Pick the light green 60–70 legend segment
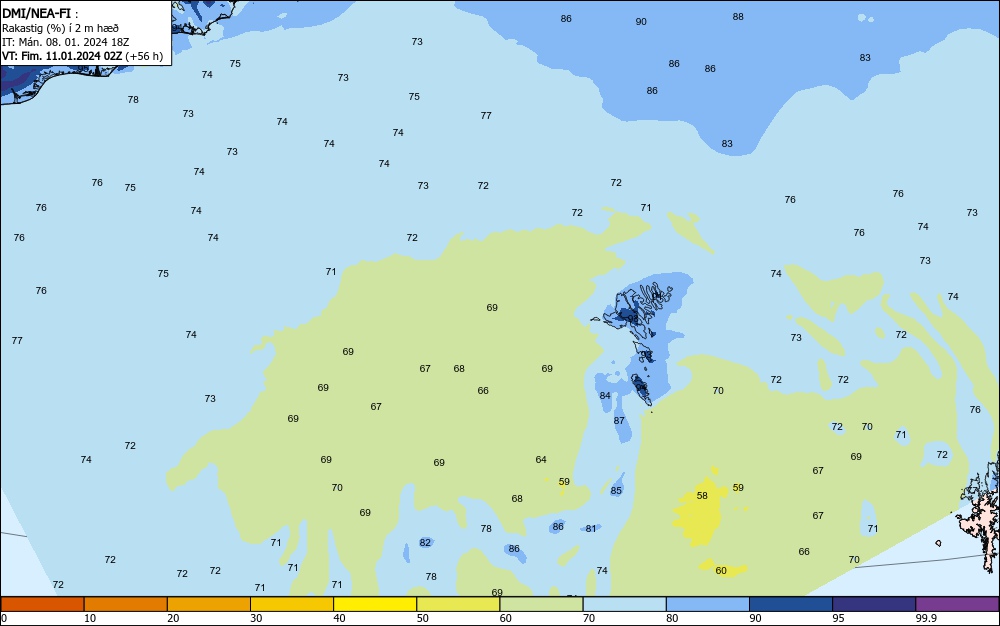 tap(541, 604)
